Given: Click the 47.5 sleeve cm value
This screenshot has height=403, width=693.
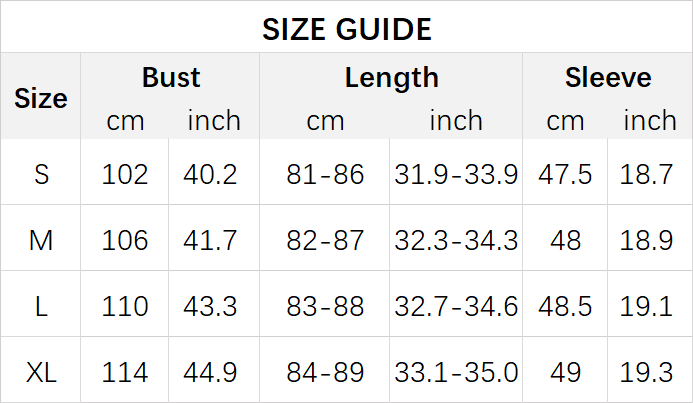Looking at the screenshot, I should [x=565, y=175].
